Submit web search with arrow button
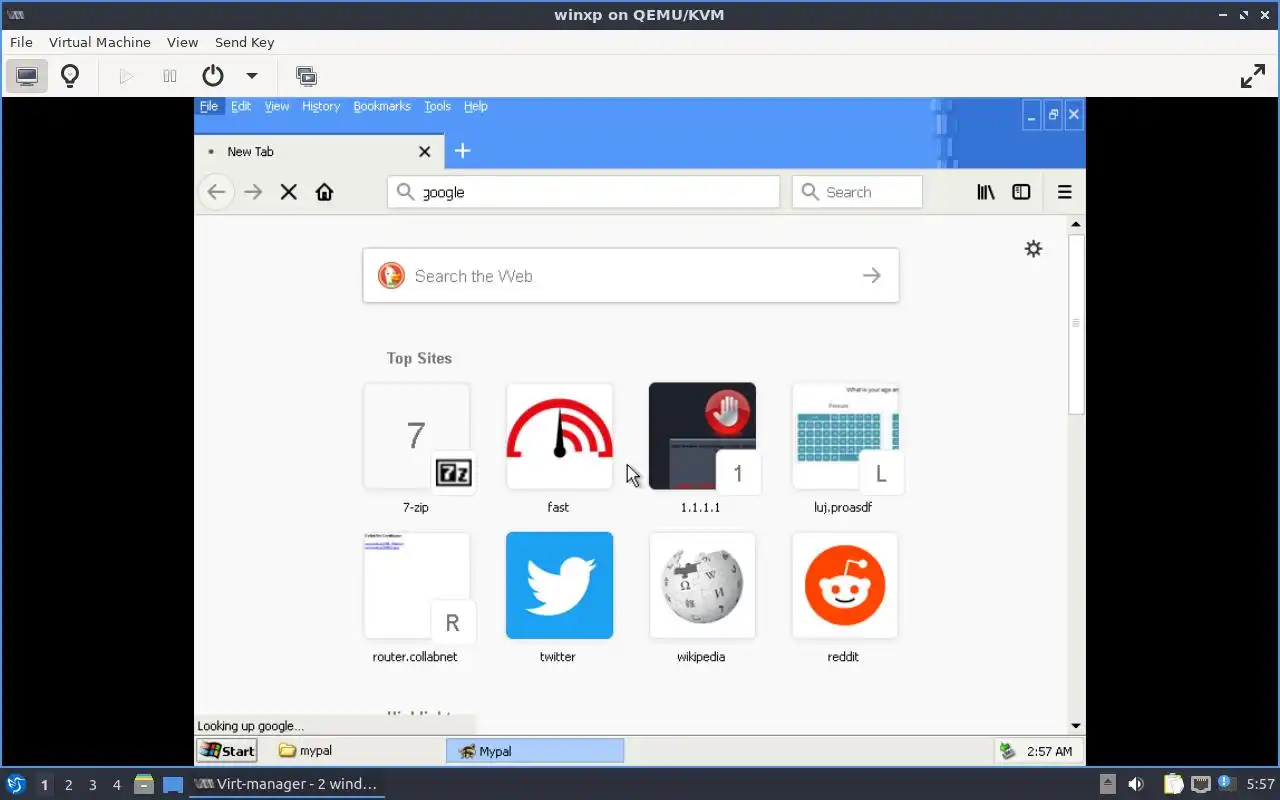This screenshot has height=800, width=1280. (x=872, y=275)
